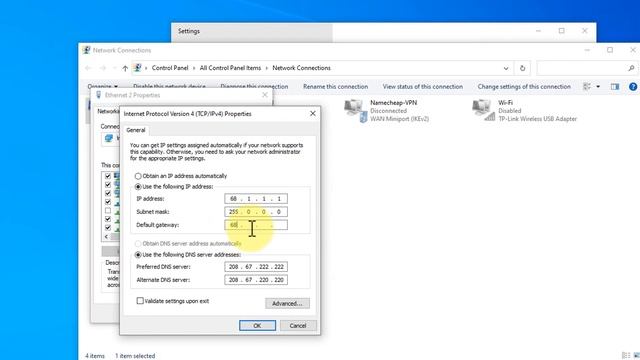The height and width of the screenshot is (360, 640).
Task: Navigate back in Network Connections window
Action: coord(88,68)
